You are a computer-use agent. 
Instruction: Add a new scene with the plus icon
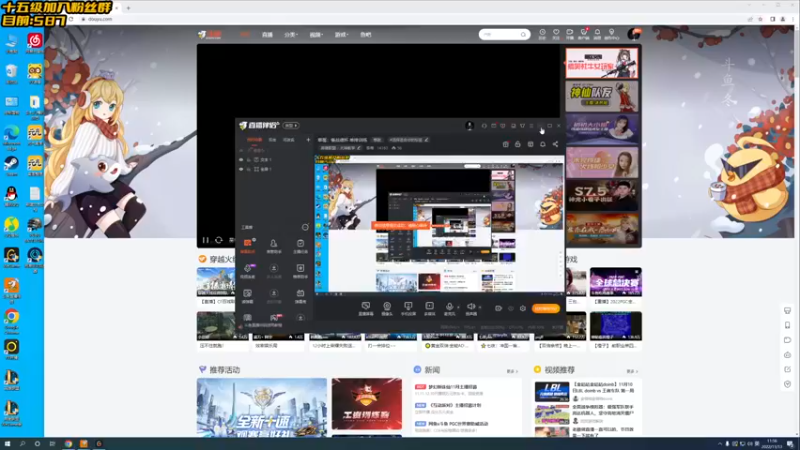pos(308,139)
